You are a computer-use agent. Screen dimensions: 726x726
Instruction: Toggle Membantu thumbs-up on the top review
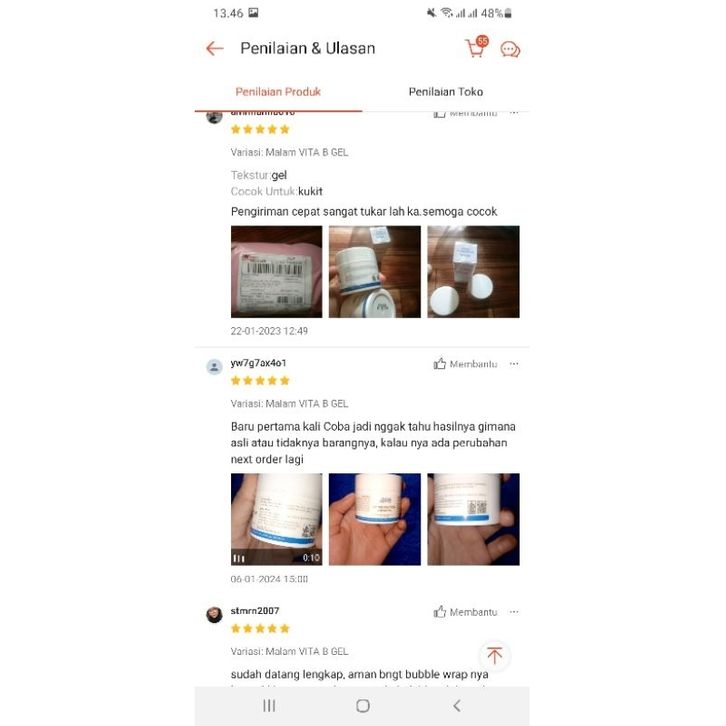(x=465, y=113)
